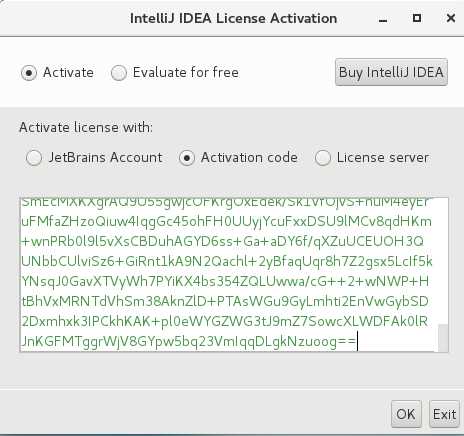Place cursor after the final == characters

(357, 341)
